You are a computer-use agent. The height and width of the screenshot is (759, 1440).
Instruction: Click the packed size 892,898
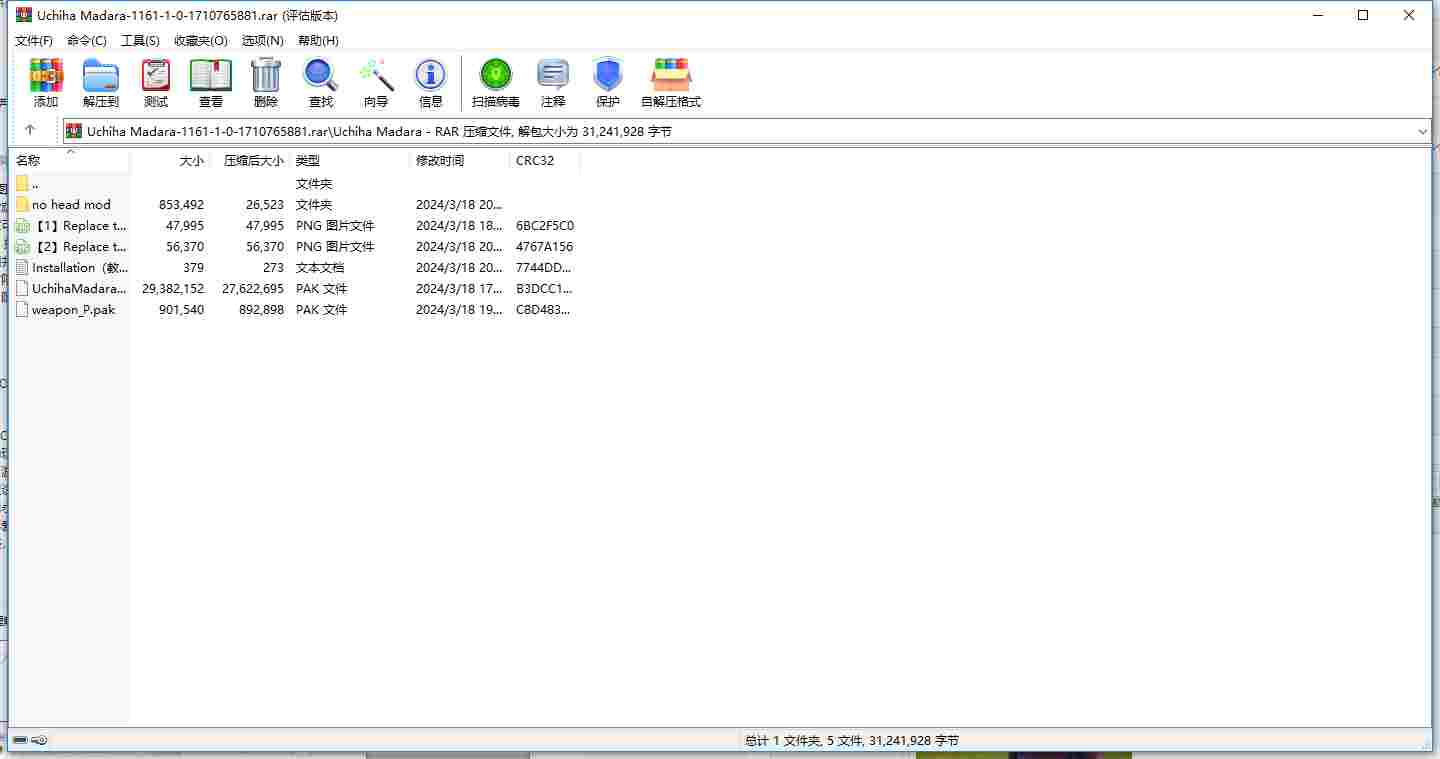tap(261, 310)
